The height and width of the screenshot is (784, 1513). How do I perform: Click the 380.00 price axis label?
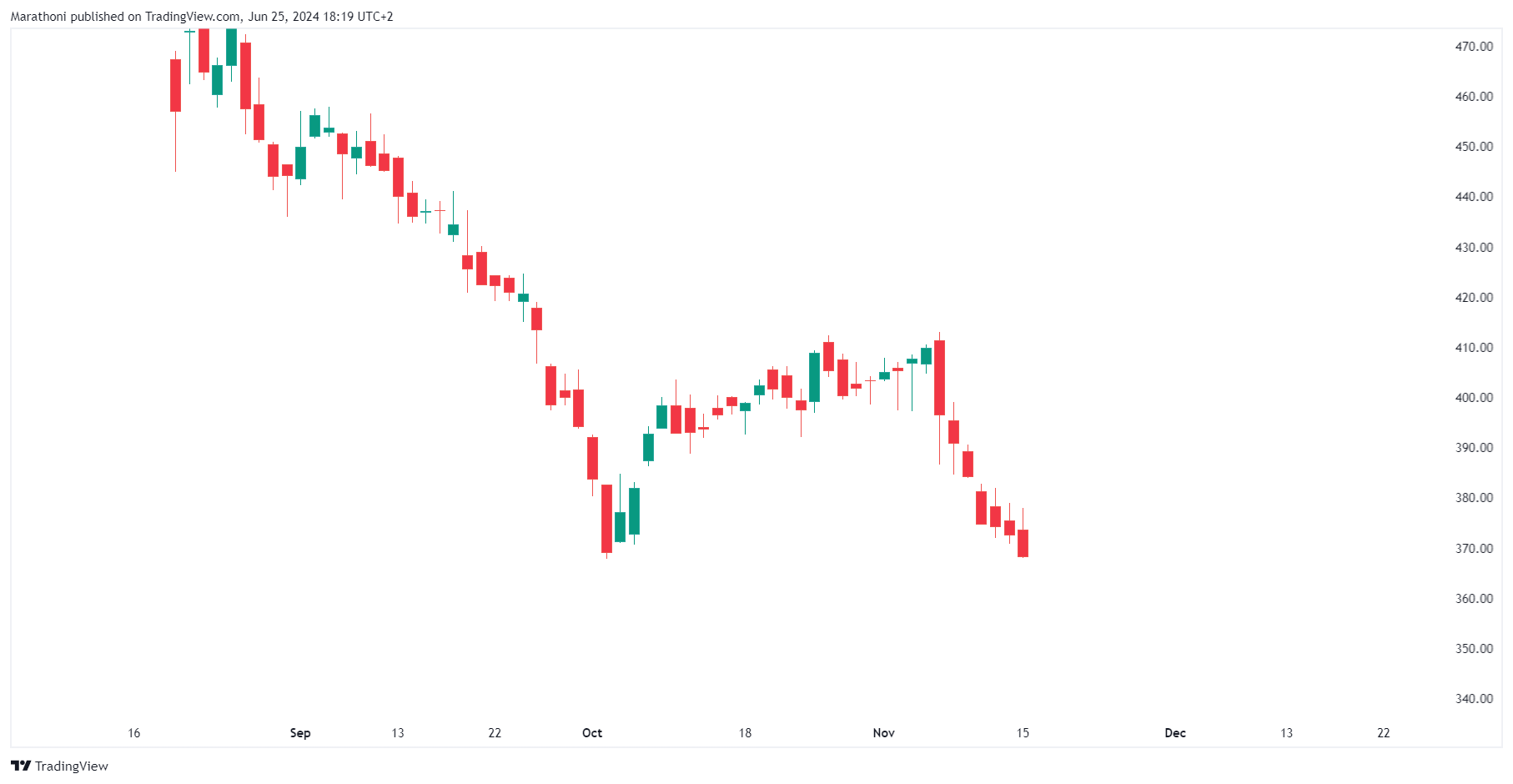pos(1474,498)
